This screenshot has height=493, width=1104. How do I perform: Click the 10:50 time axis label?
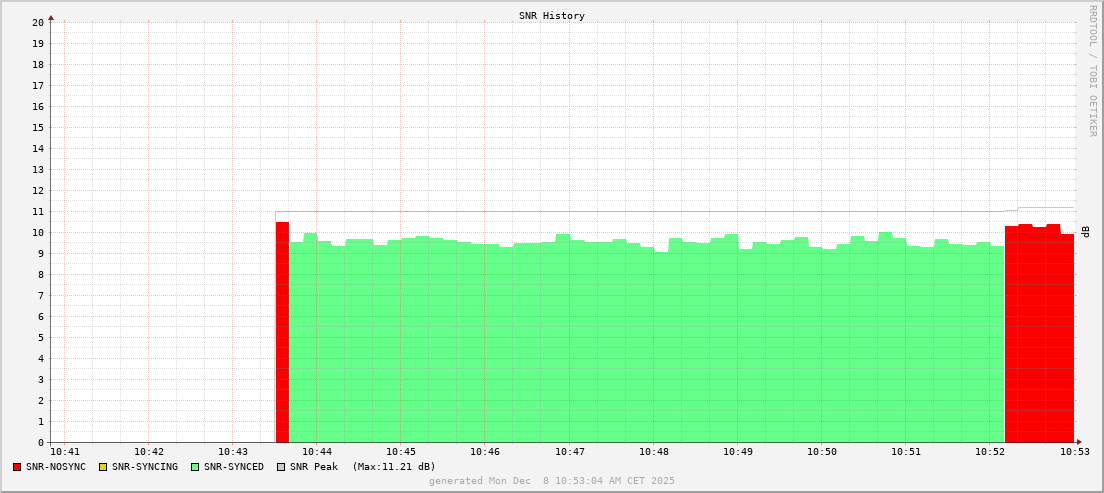[822, 453]
